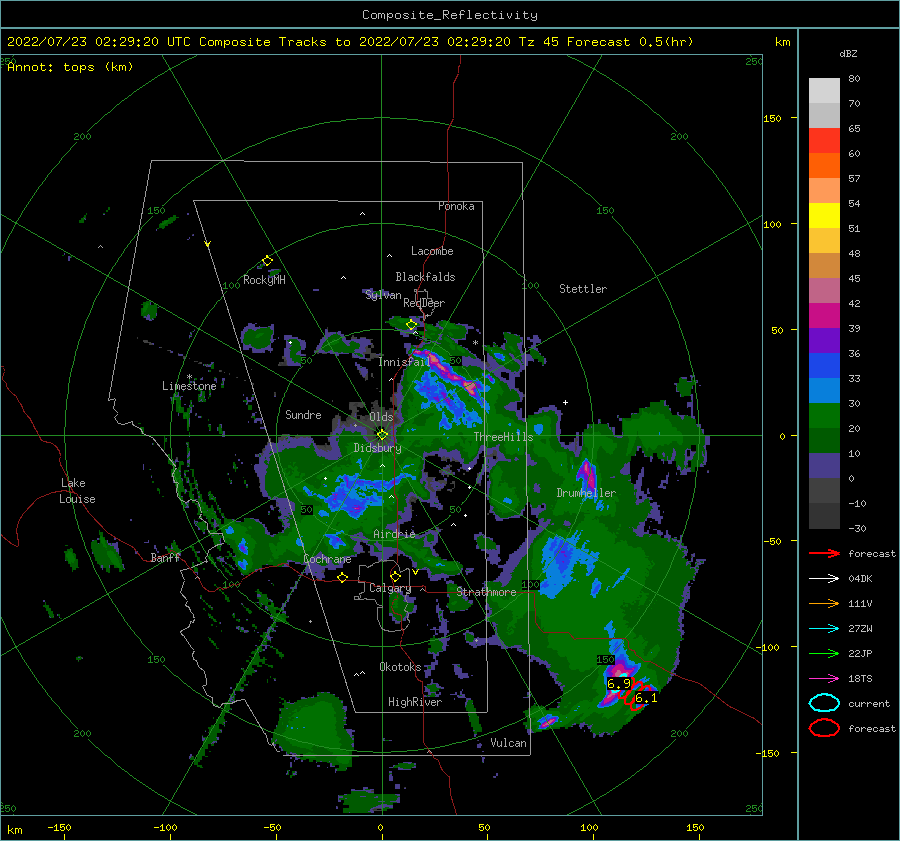The image size is (900, 841).
Task: Click the yellow diamond marker above RockyMH
Action: (x=267, y=261)
